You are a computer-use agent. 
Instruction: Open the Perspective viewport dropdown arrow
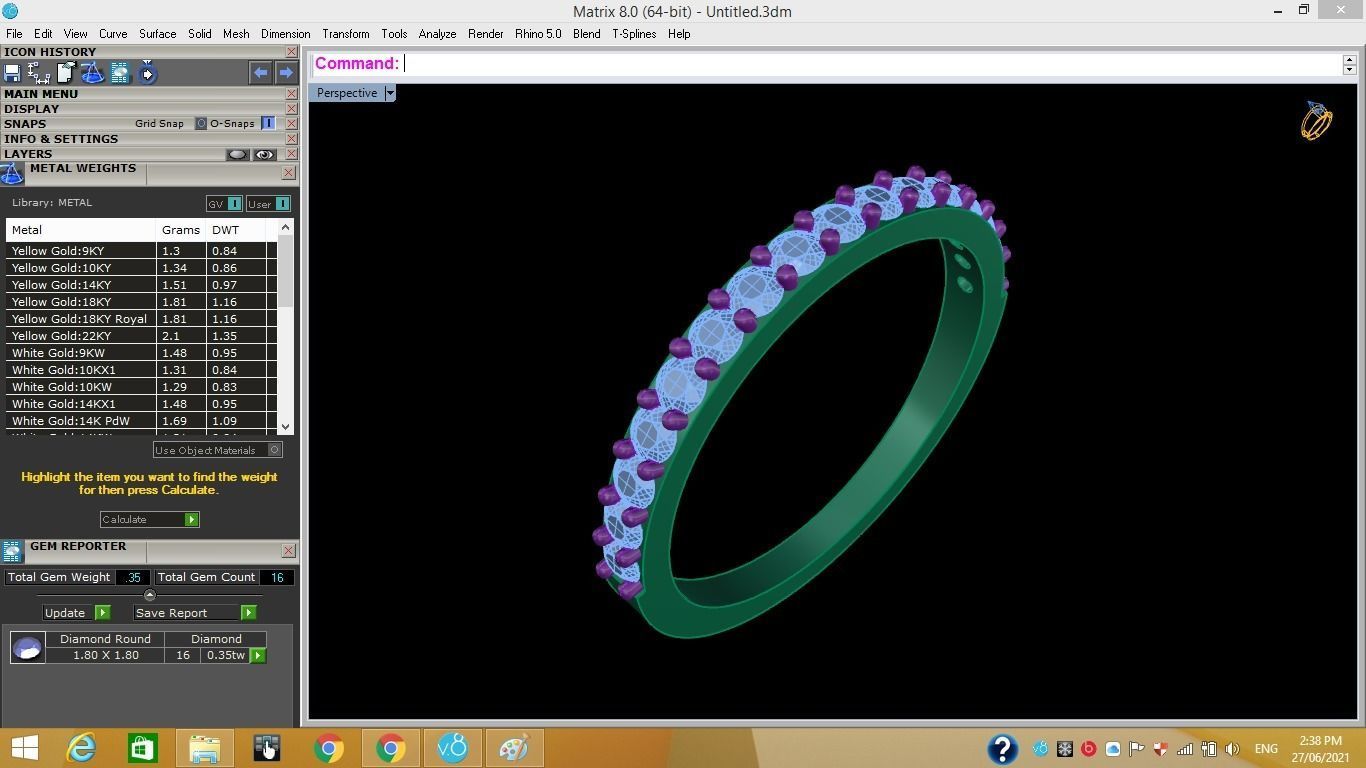[390, 93]
